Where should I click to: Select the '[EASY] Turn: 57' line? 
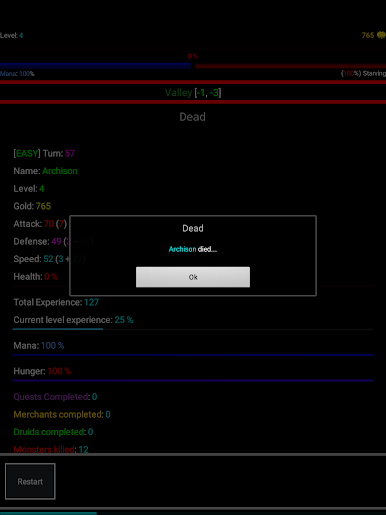(44, 153)
